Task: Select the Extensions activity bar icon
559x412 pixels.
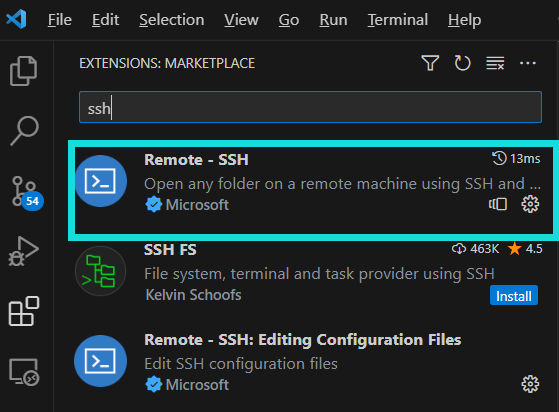Action: click(x=24, y=311)
